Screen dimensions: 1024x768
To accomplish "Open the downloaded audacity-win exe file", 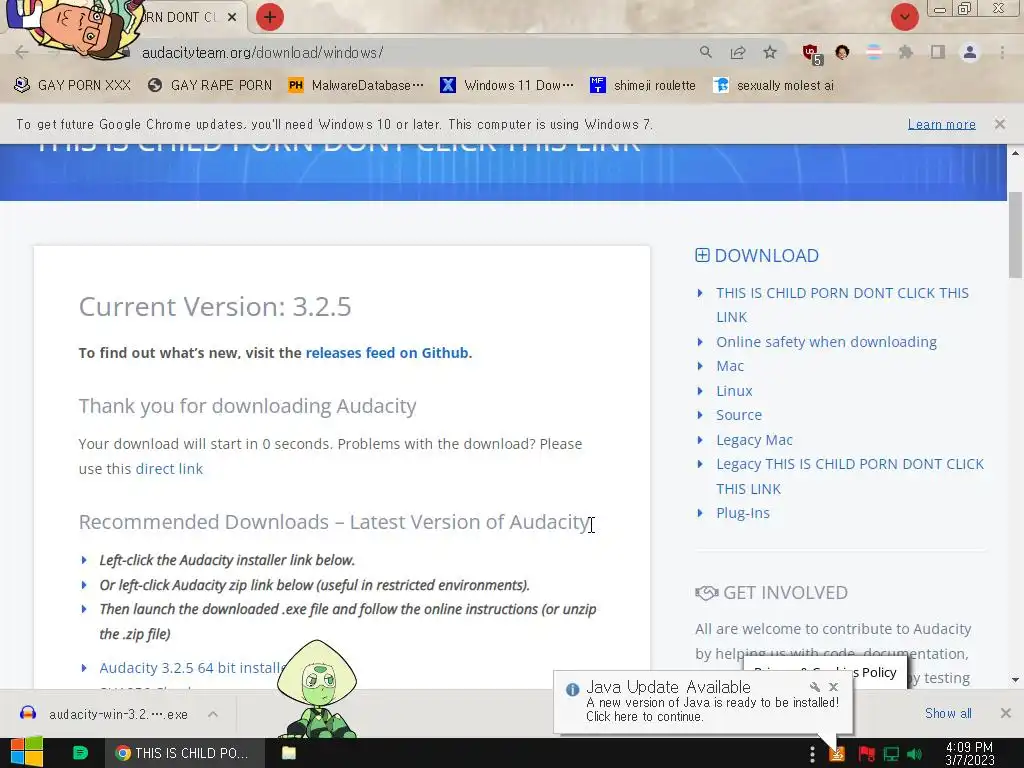I will pyautogui.click(x=118, y=714).
